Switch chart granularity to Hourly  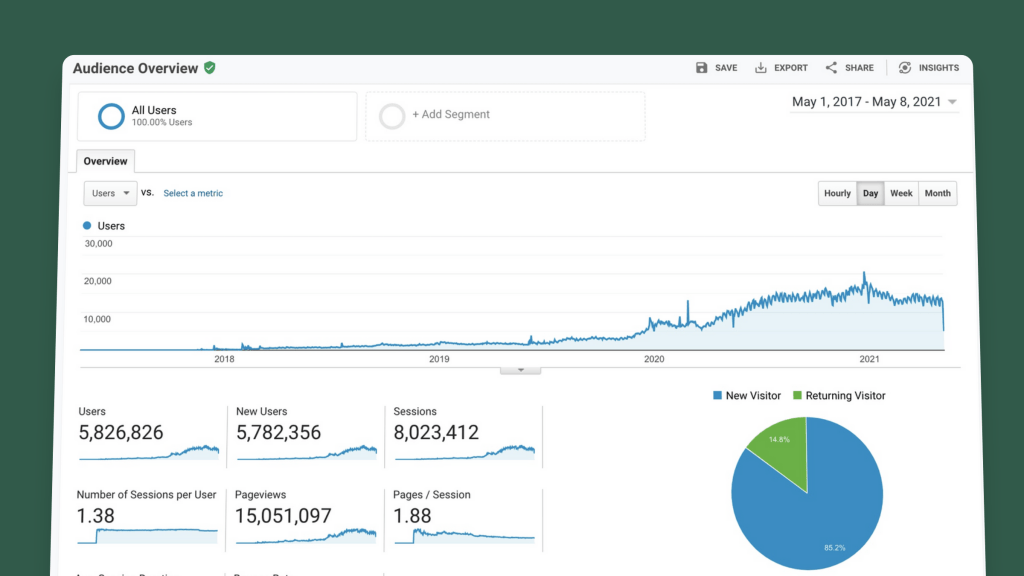point(837,194)
